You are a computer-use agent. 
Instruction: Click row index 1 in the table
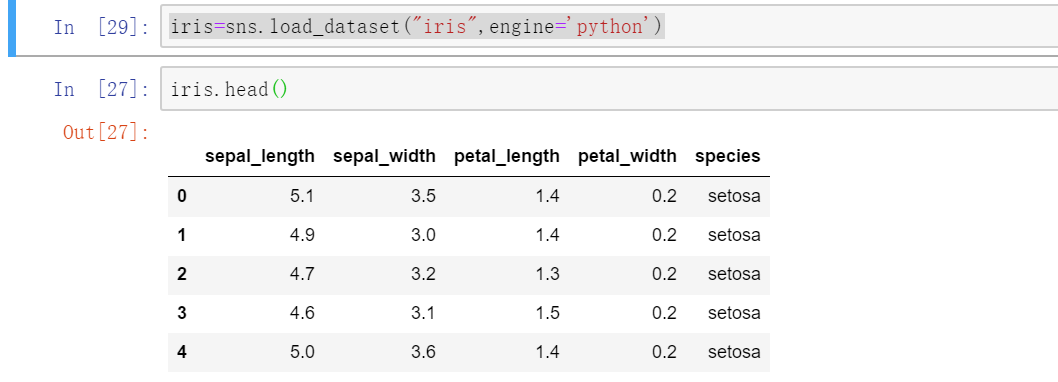182,236
